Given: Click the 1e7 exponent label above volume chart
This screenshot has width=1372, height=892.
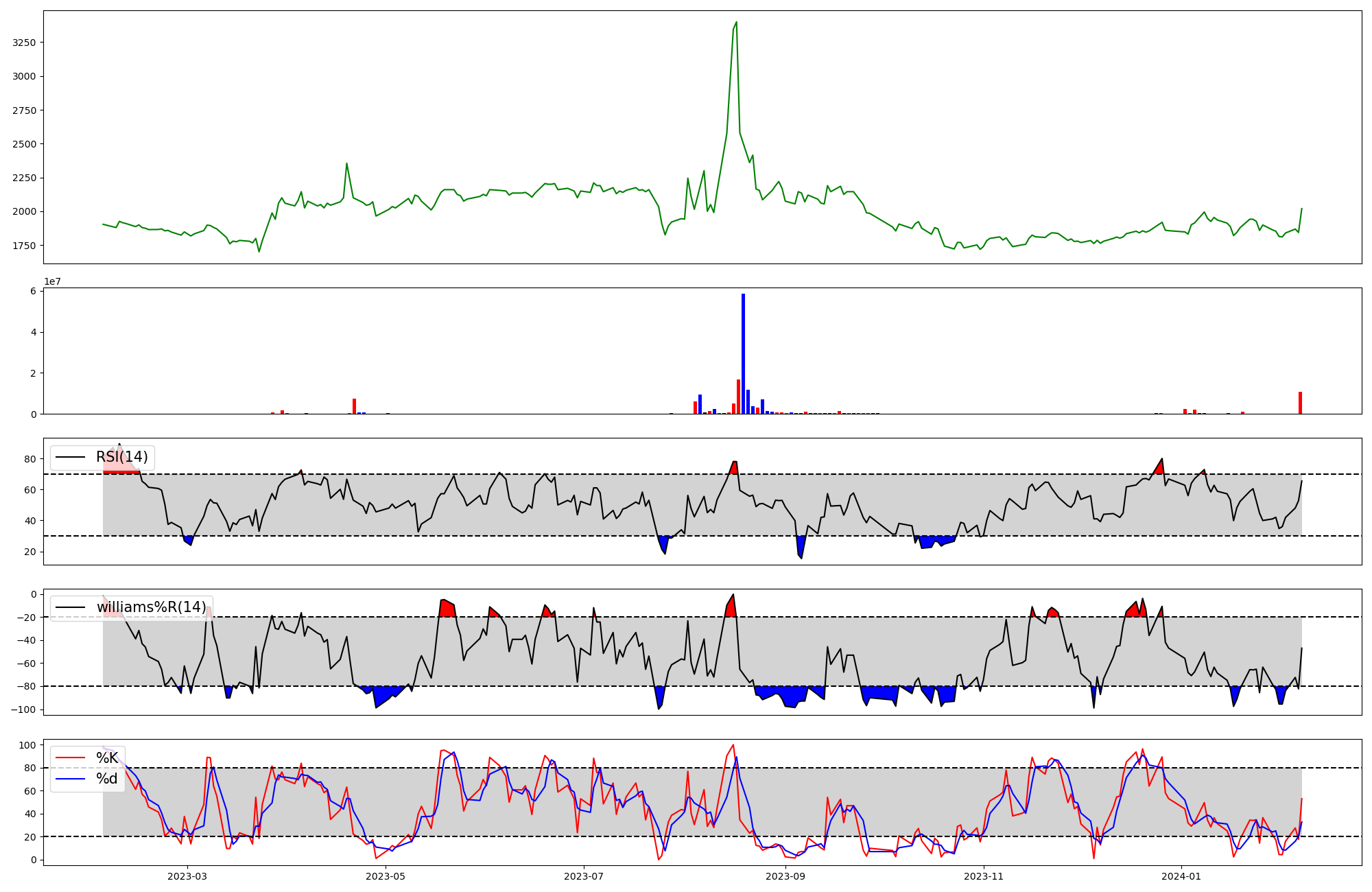Looking at the screenshot, I should click(54, 281).
